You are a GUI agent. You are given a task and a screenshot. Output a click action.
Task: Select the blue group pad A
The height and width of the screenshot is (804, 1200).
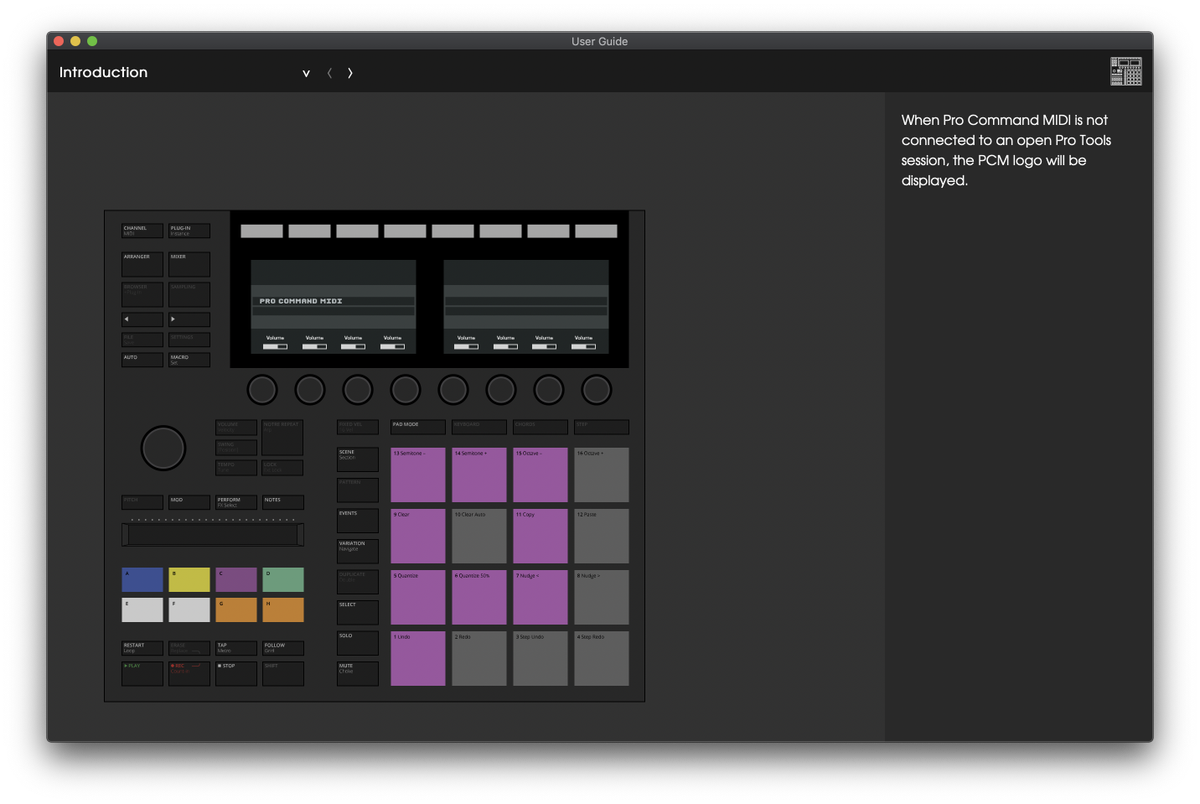click(x=142, y=580)
